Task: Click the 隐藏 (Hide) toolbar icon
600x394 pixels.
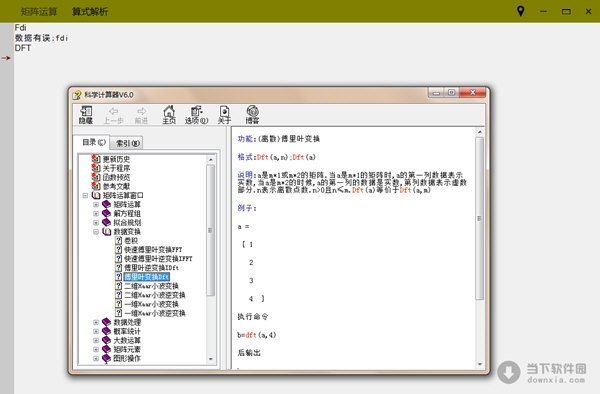Action: 86,115
